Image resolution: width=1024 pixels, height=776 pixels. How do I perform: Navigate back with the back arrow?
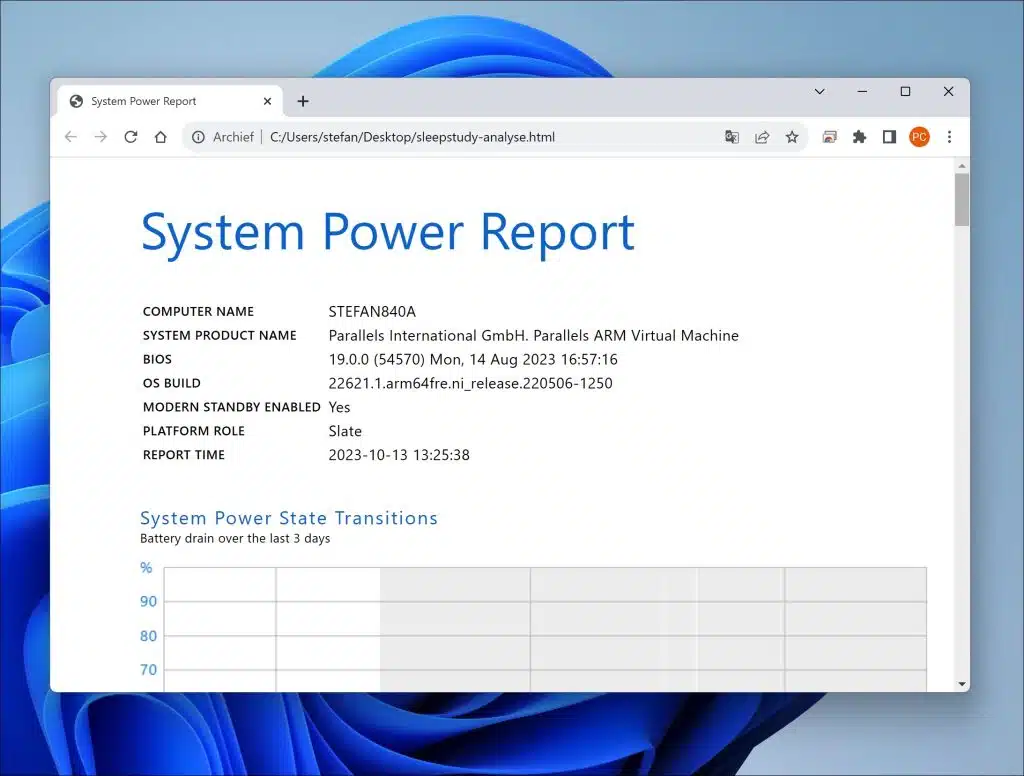[70, 137]
